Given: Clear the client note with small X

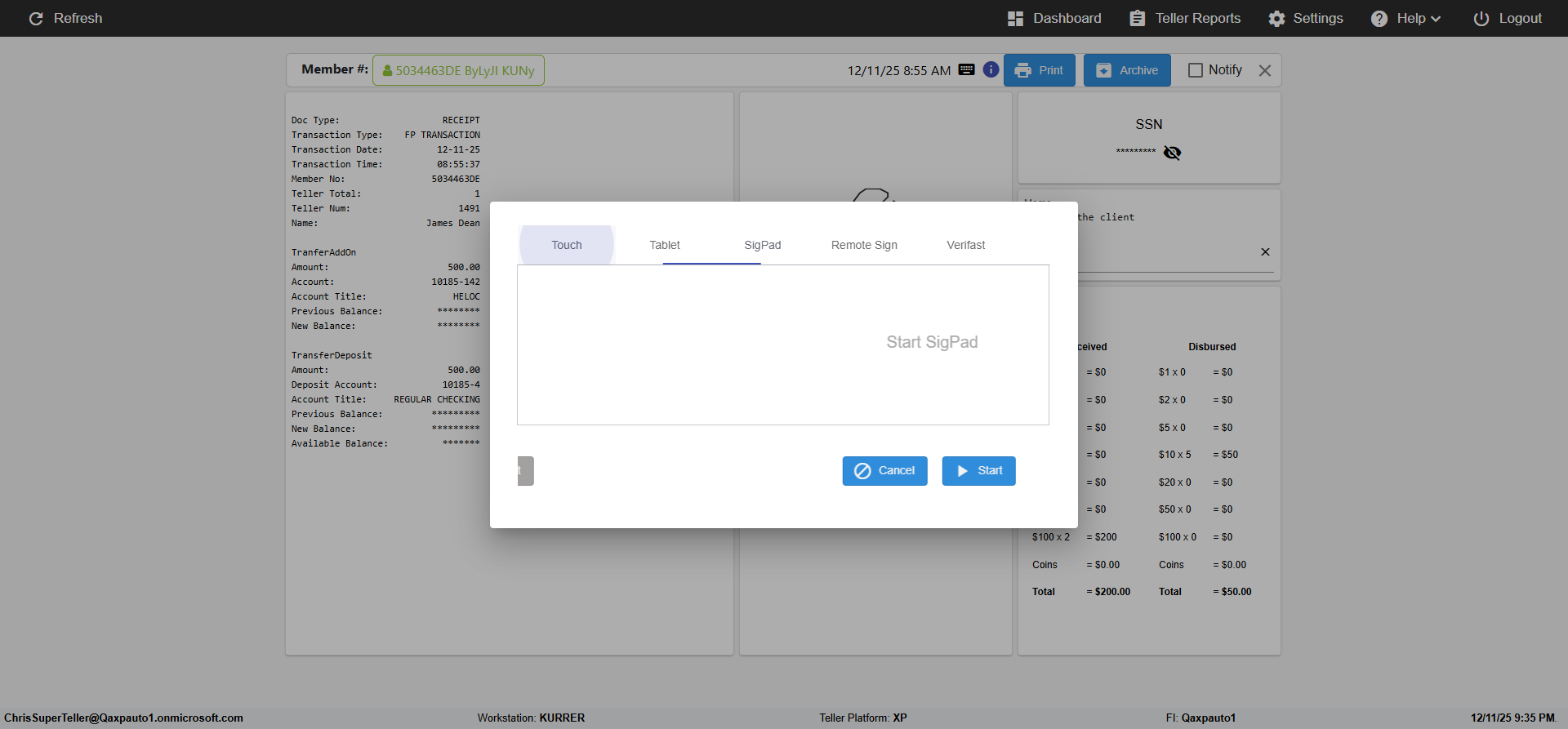Looking at the screenshot, I should click(x=1265, y=252).
